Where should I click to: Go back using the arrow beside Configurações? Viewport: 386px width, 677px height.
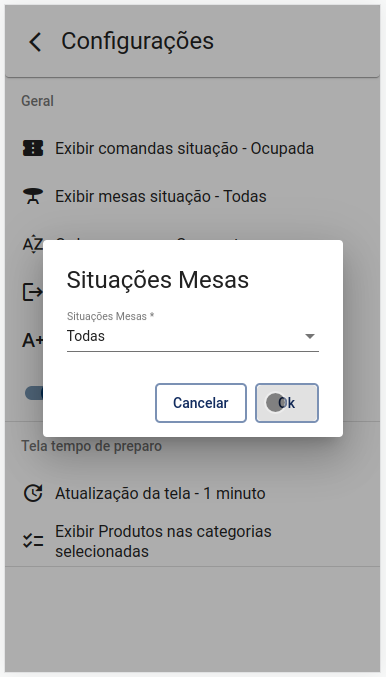[x=35, y=42]
